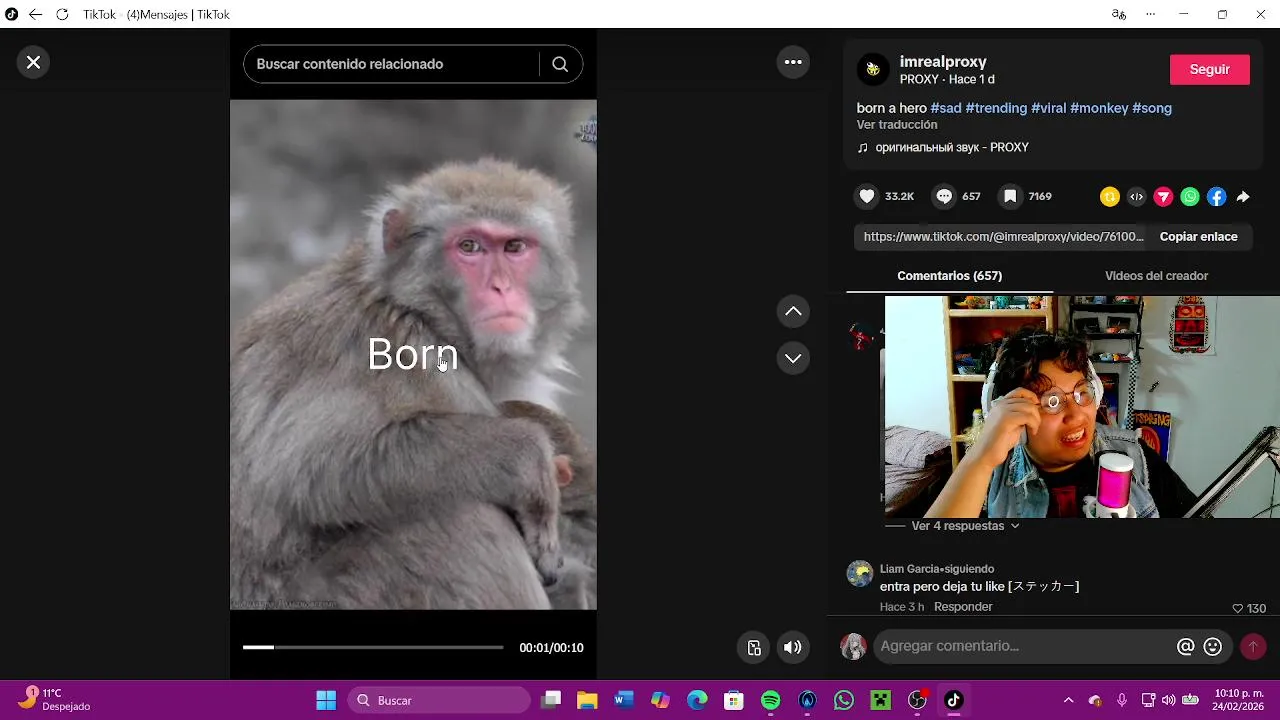Insert a mention with the @ icon
Screen dimensions: 1280x720
(1186, 647)
